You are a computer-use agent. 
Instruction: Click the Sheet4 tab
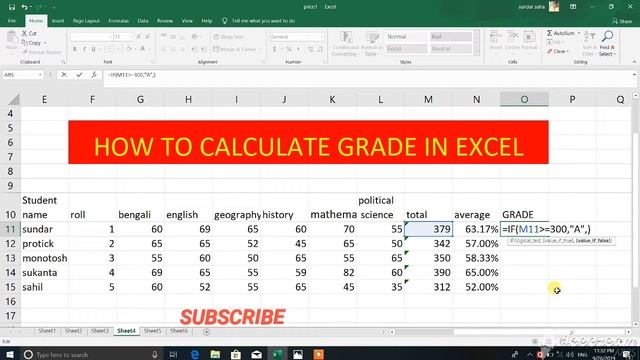tap(126, 331)
